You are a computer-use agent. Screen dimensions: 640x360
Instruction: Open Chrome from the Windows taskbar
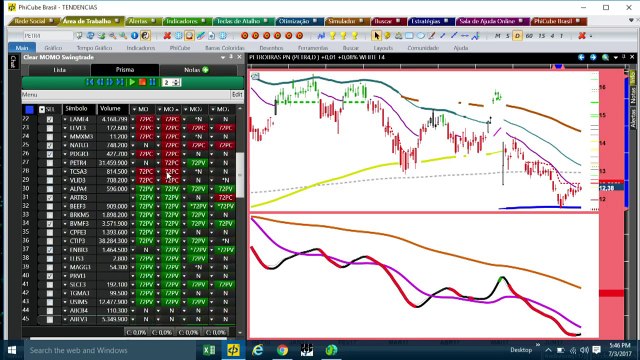click(x=282, y=350)
